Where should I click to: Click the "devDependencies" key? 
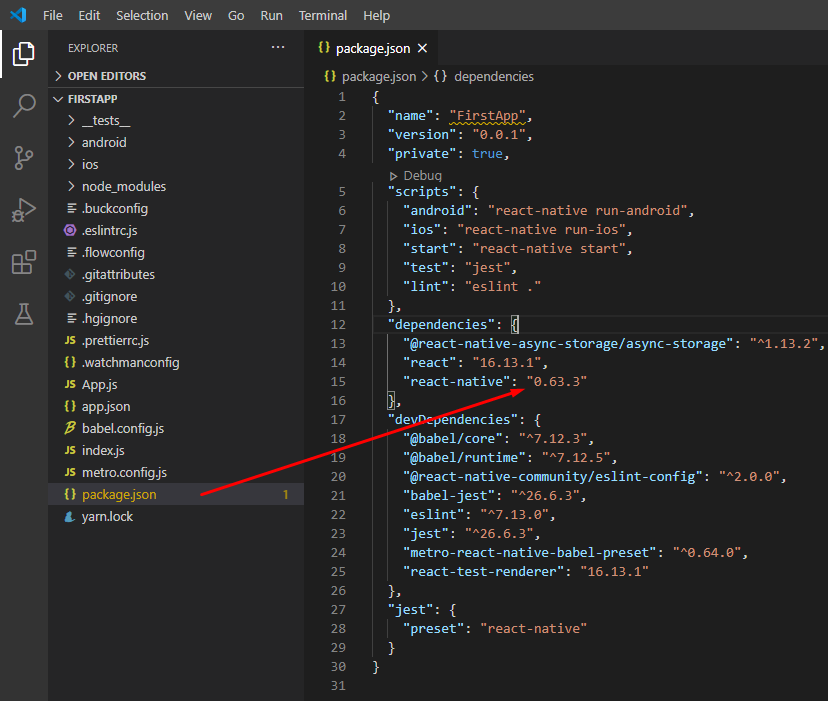pyautogui.click(x=453, y=419)
